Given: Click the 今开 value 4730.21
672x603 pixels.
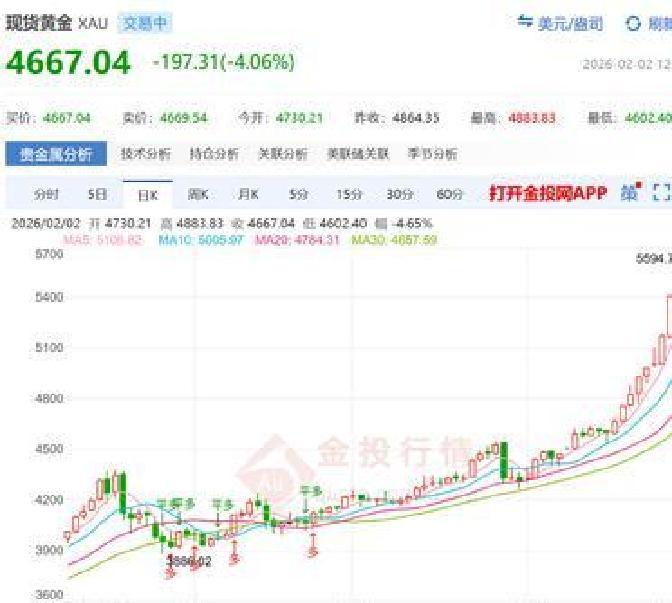Looking at the screenshot, I should [299, 118].
